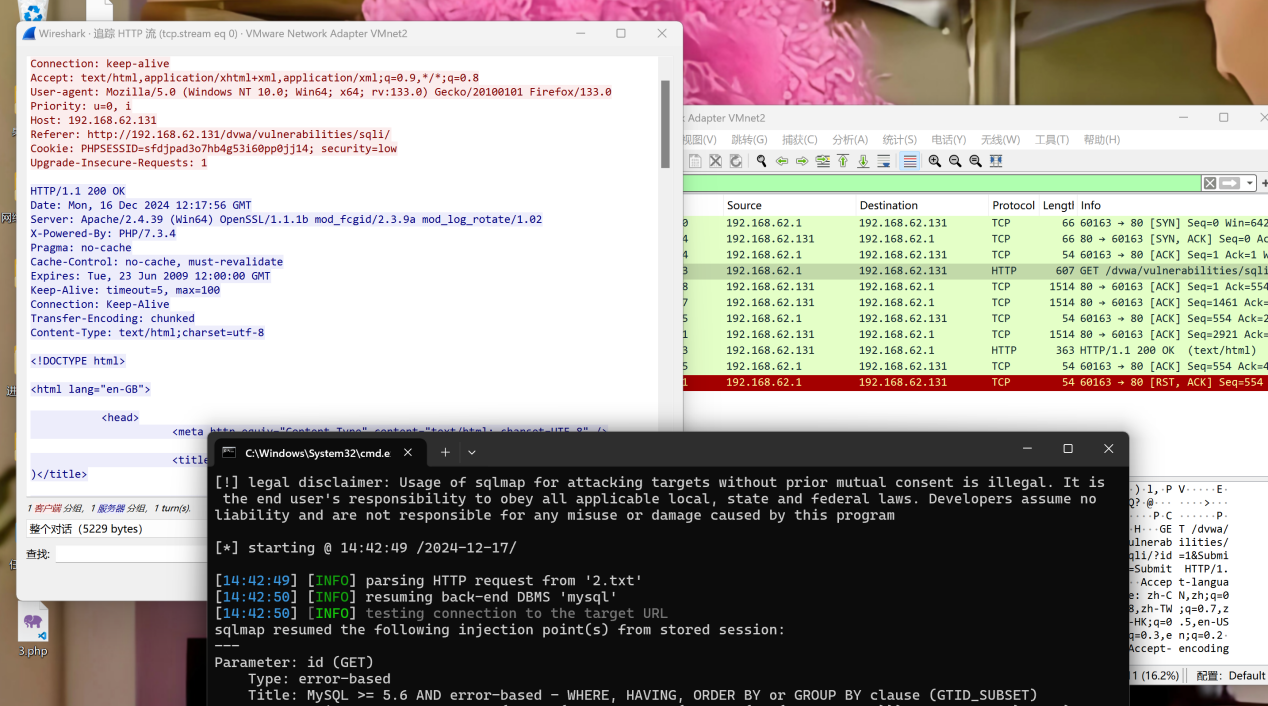
Task: Click the close capture file icon in Wireshark toolbar
Action: 715,161
